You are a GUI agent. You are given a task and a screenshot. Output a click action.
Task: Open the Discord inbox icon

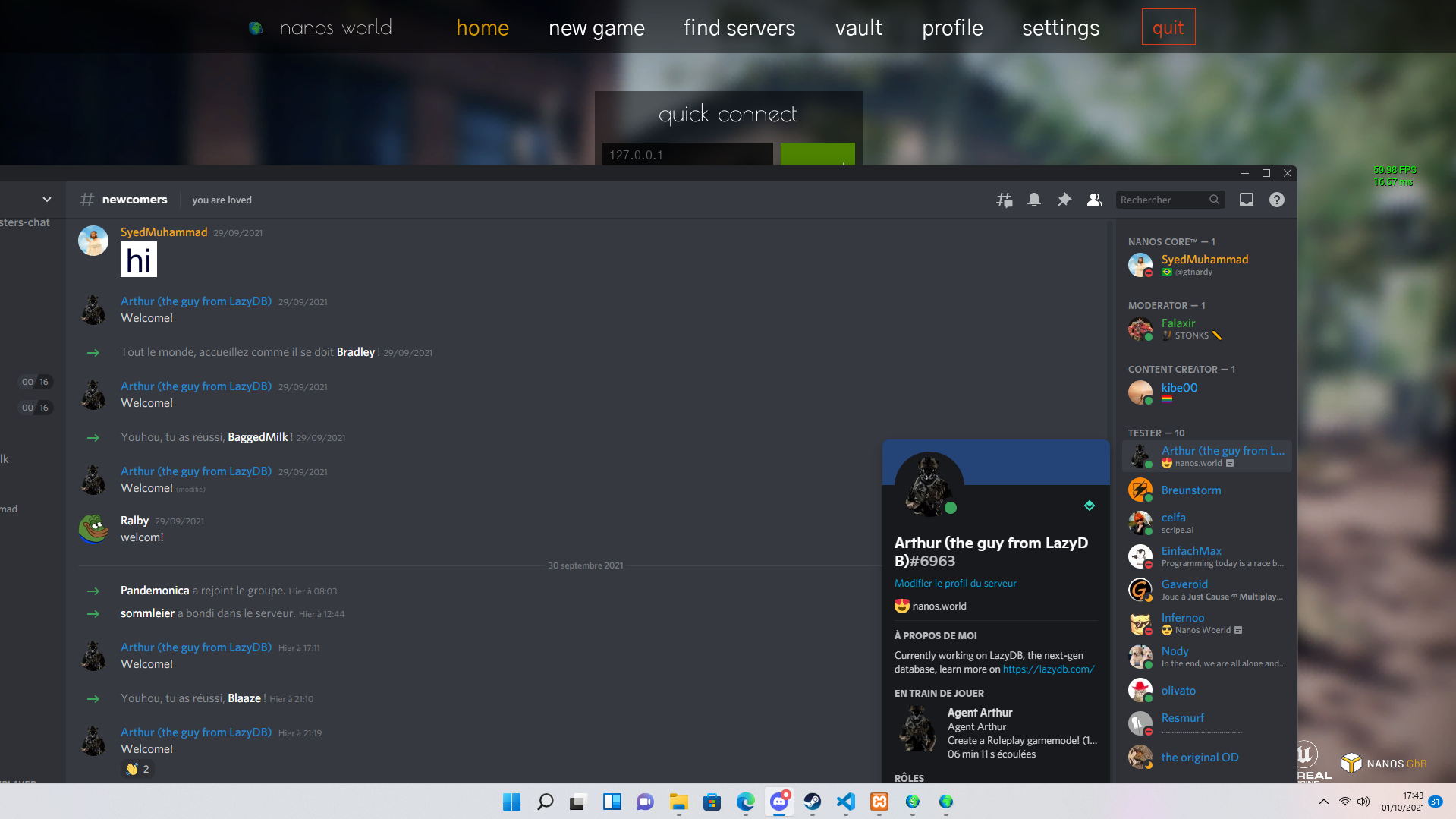click(1245, 200)
